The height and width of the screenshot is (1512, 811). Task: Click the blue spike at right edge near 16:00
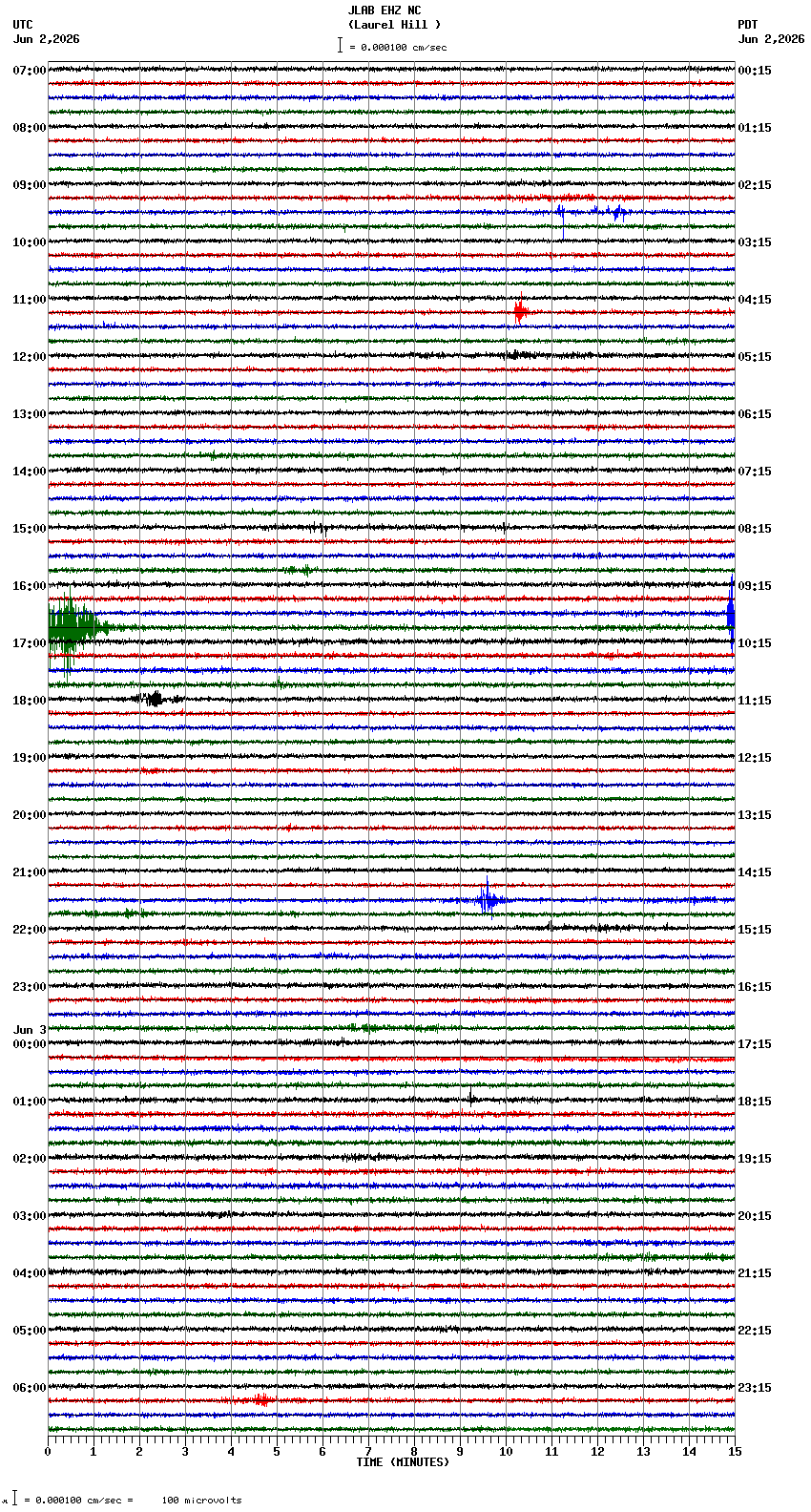click(731, 614)
